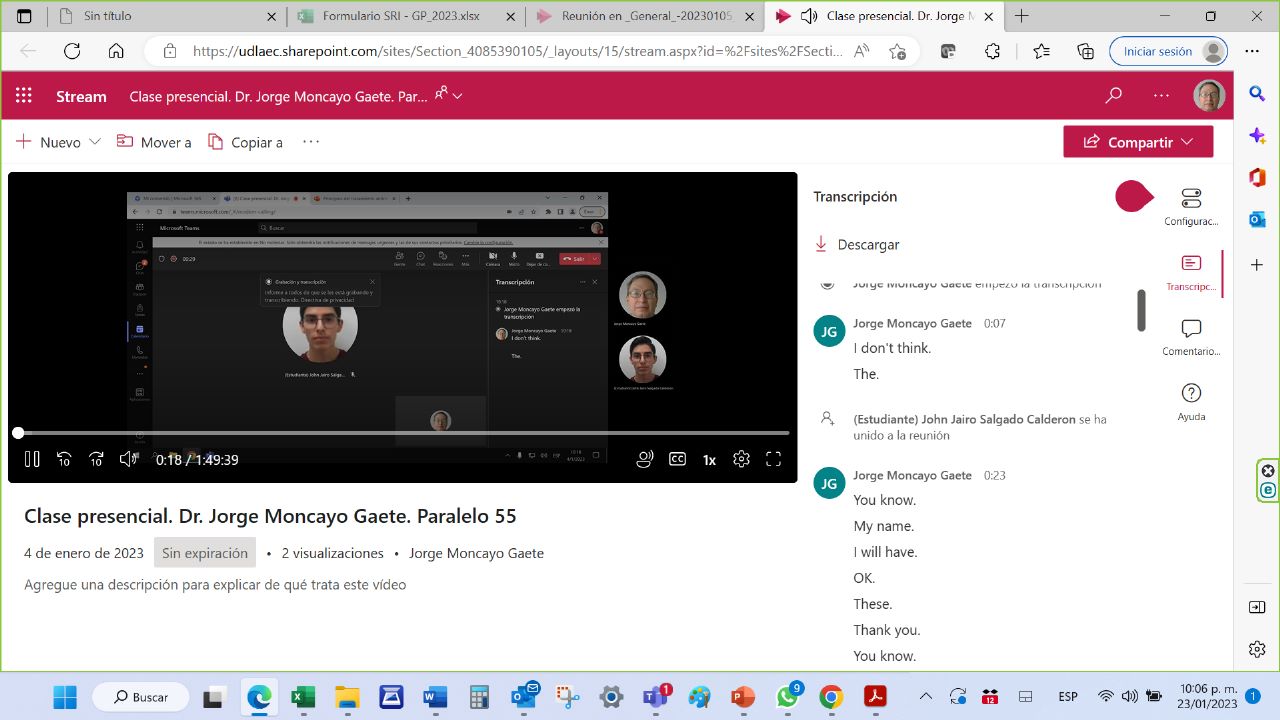The image size is (1280, 720).
Task: Open the Transcripción side panel tab
Action: (x=1191, y=272)
